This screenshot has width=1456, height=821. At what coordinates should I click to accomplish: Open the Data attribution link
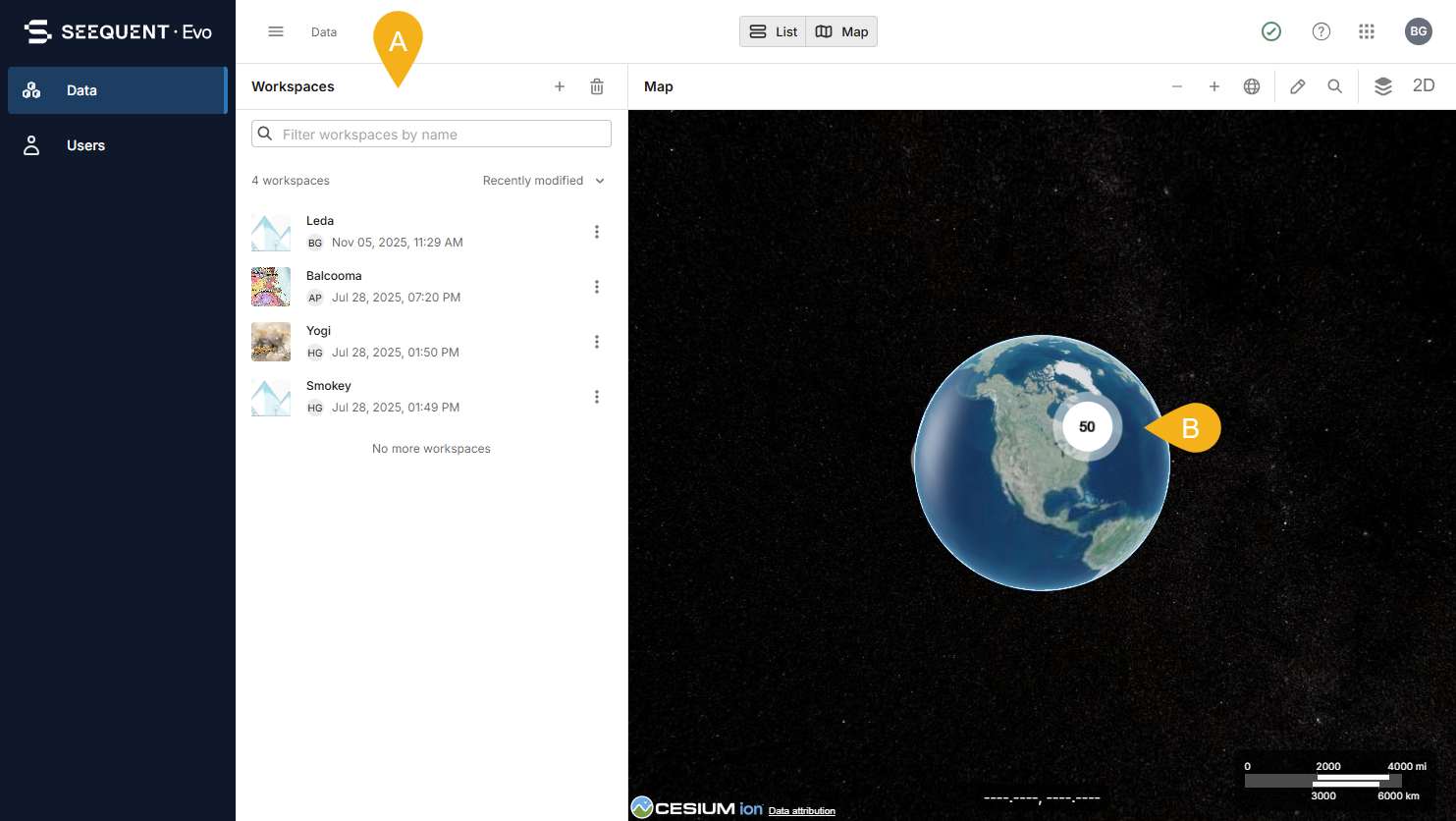click(801, 811)
